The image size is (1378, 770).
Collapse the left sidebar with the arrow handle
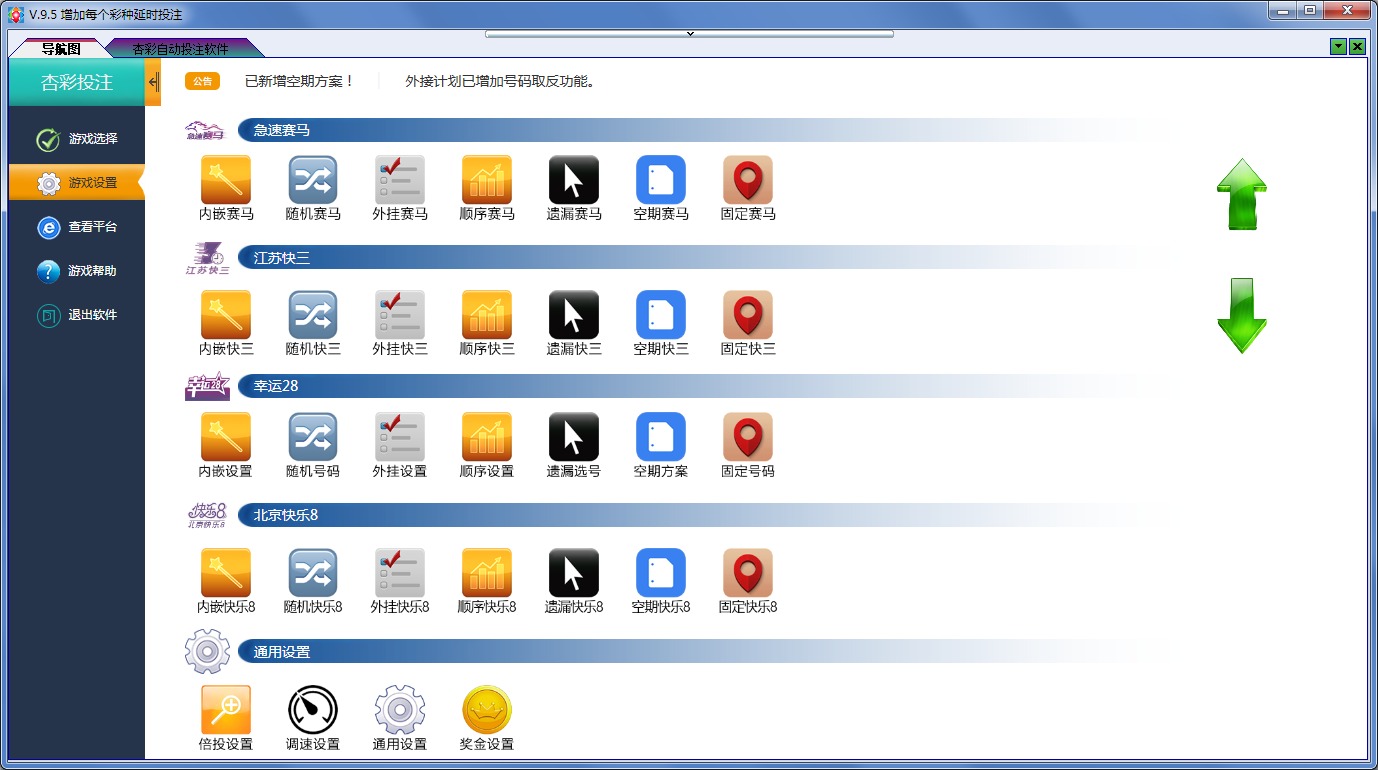153,83
